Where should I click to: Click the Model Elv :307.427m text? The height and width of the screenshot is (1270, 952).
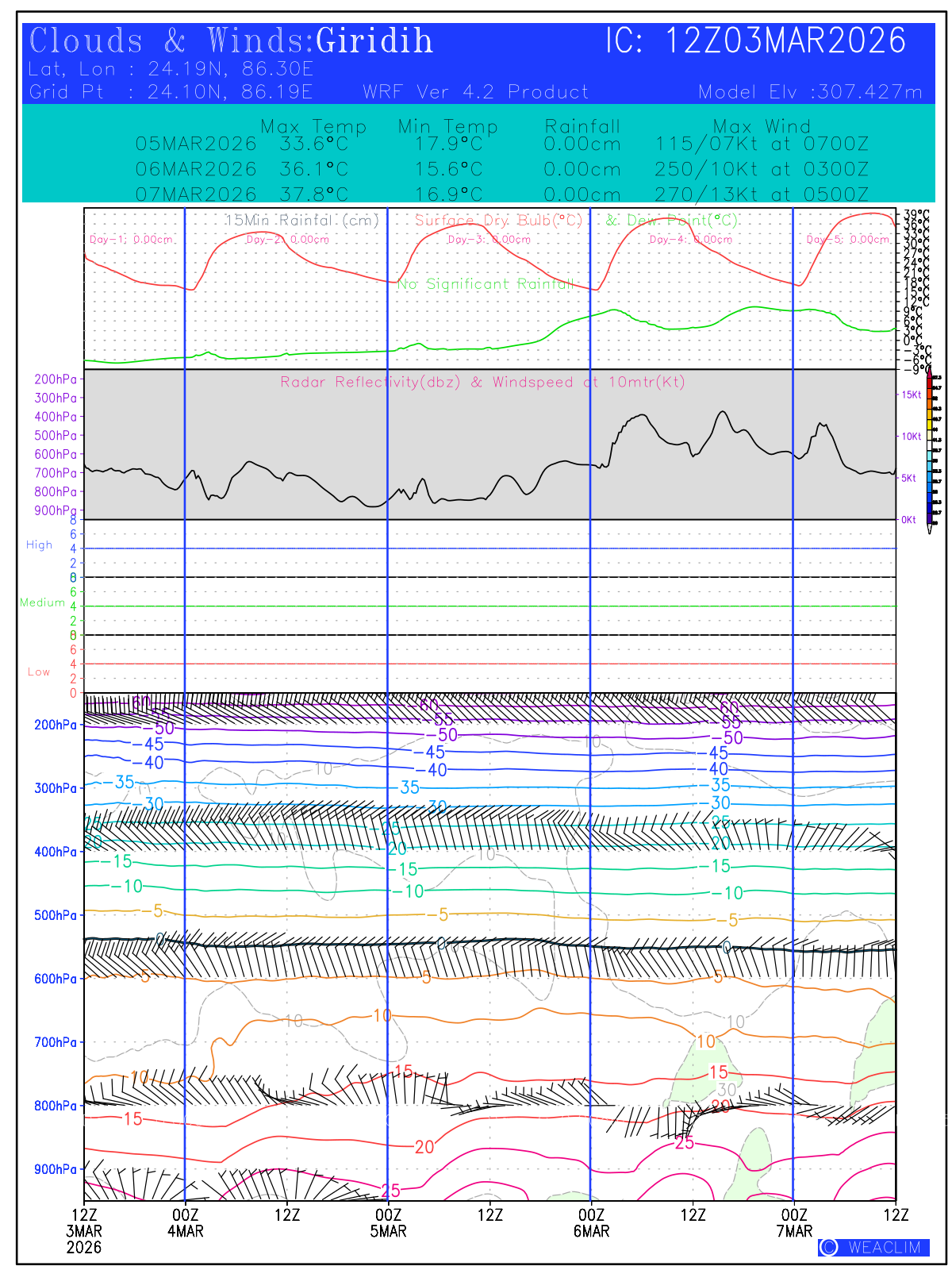[x=810, y=92]
